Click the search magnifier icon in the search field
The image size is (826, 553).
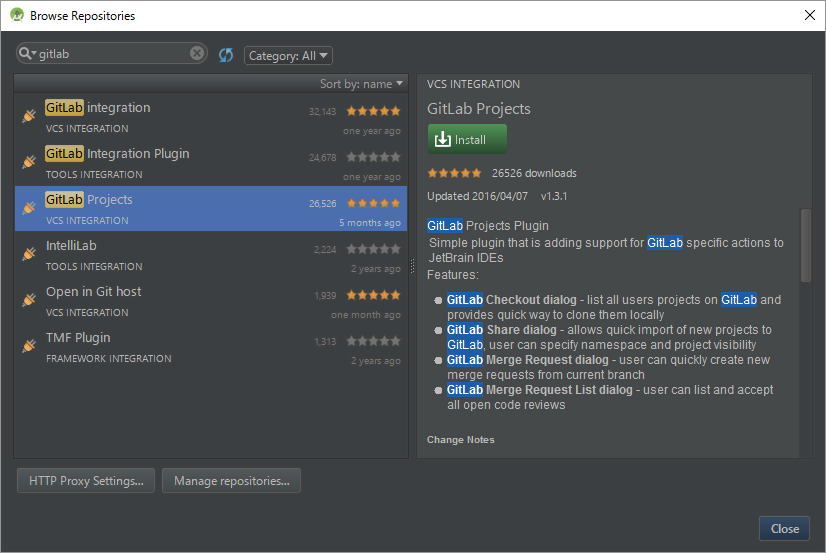(x=26, y=53)
